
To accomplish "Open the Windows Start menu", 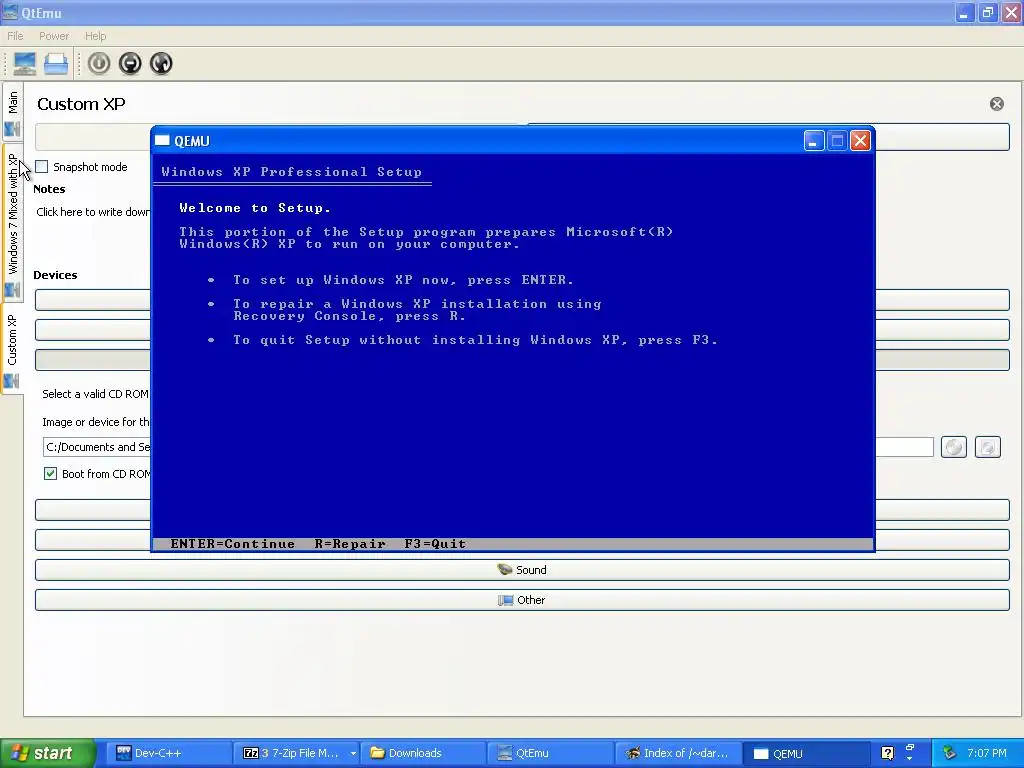I will pos(47,753).
